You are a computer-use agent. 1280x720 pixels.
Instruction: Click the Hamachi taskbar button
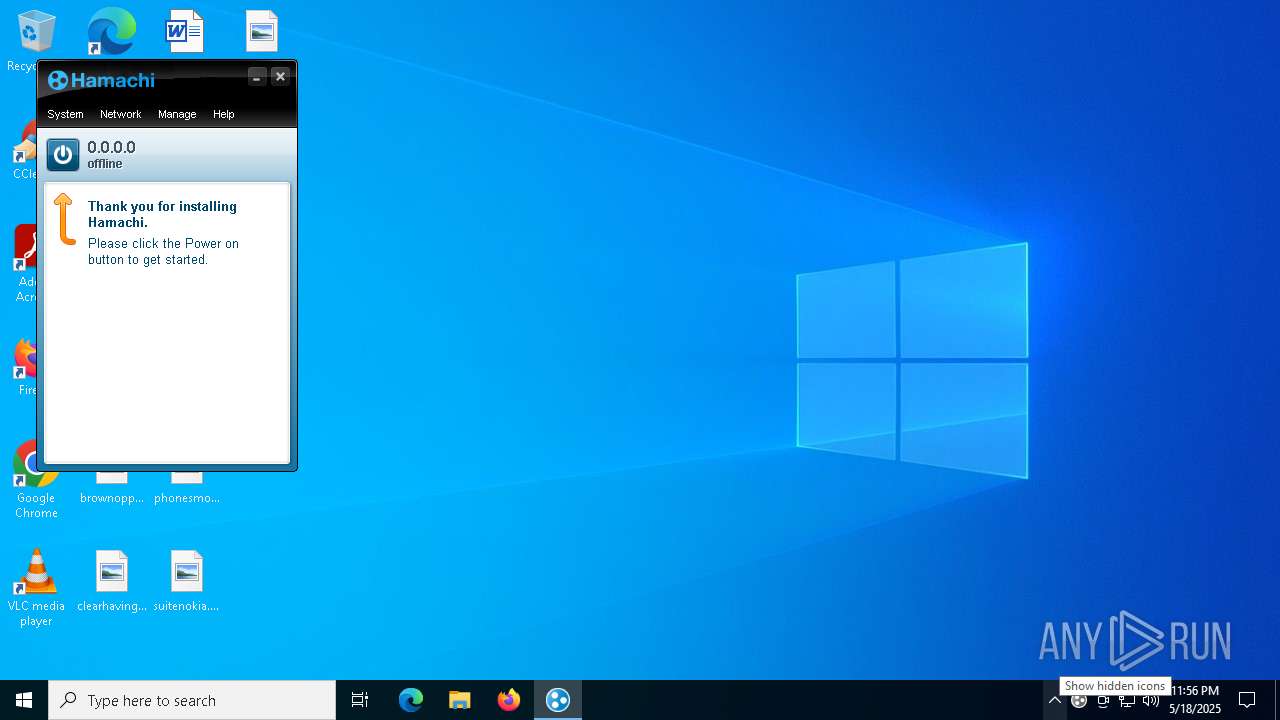coord(558,700)
